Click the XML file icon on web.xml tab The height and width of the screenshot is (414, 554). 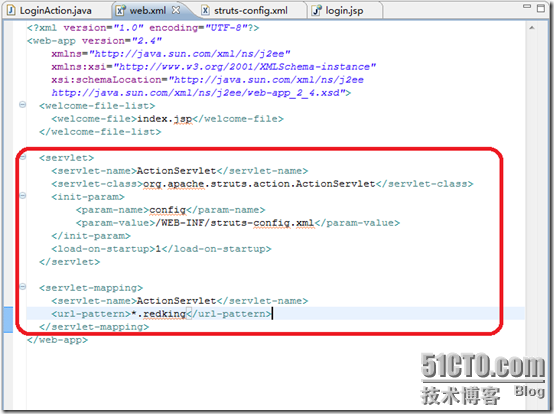pyautogui.click(x=121, y=11)
